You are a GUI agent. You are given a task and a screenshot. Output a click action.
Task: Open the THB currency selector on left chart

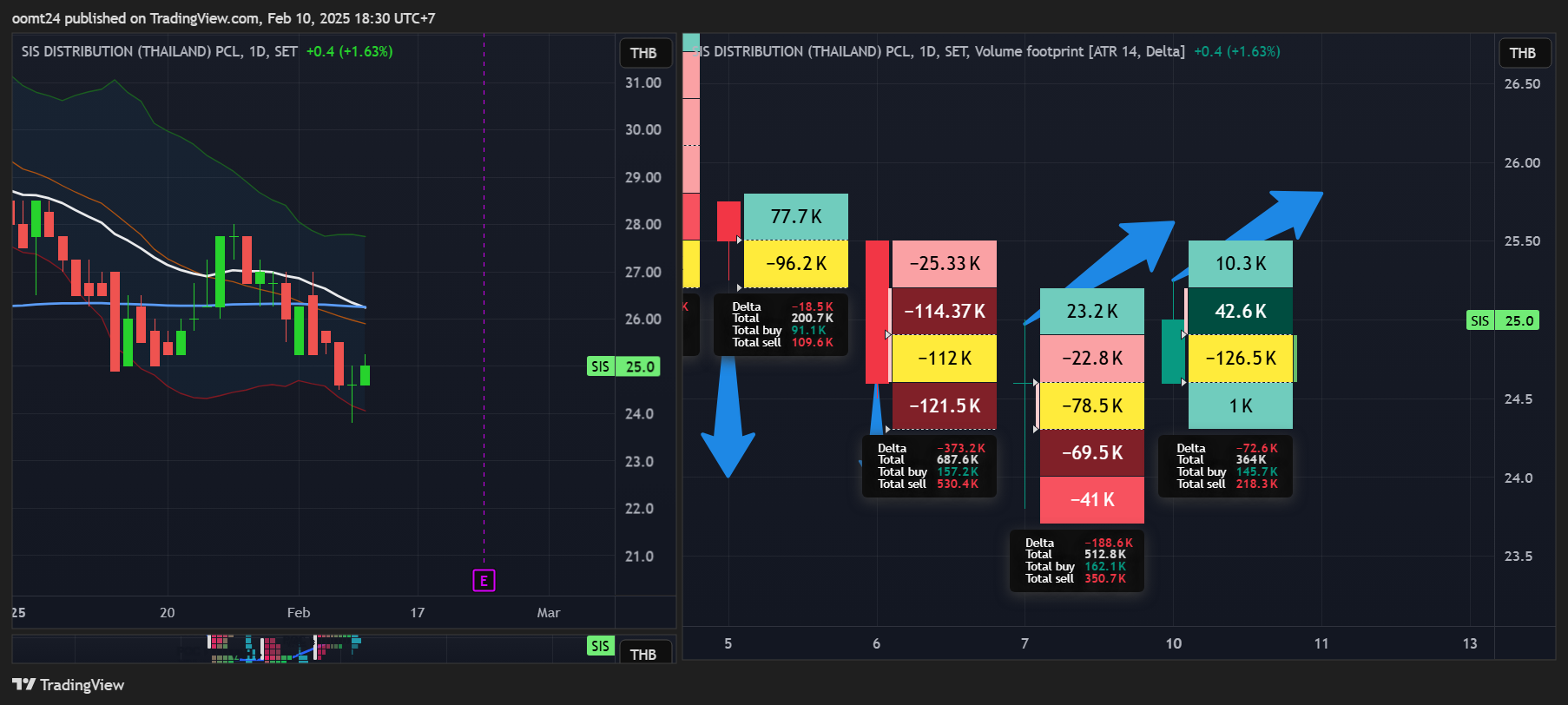[643, 53]
